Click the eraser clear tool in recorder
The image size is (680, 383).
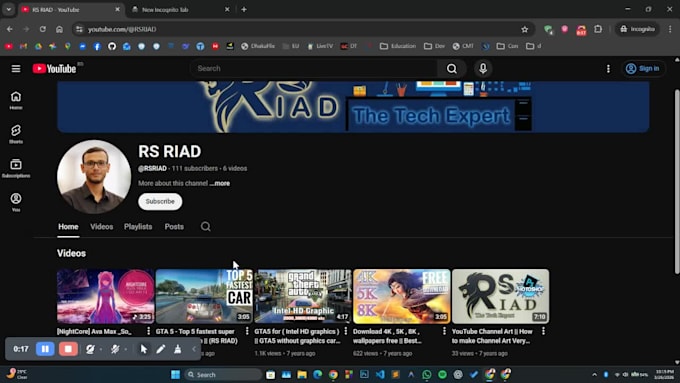(177, 349)
